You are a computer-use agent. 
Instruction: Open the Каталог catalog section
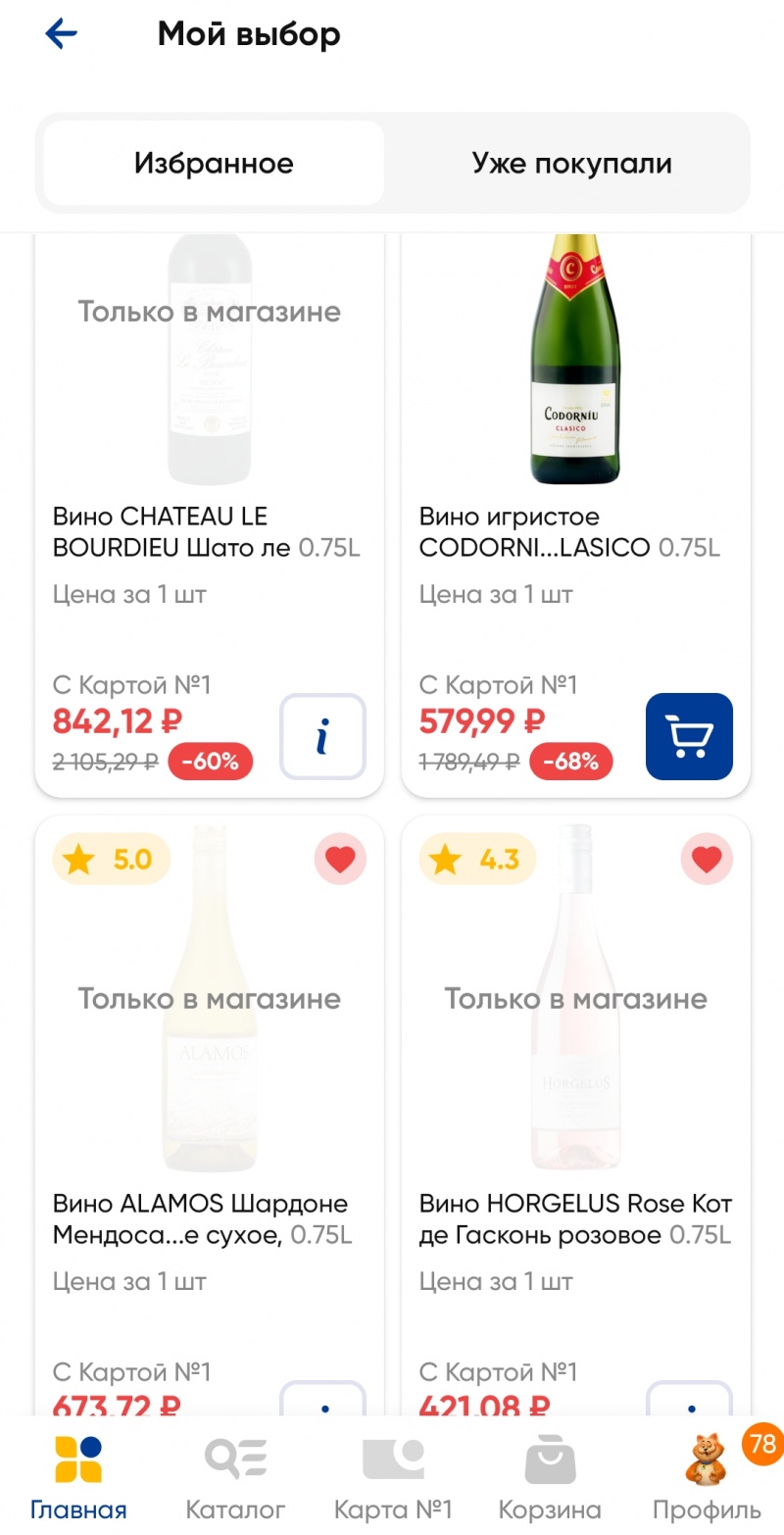(x=235, y=1477)
